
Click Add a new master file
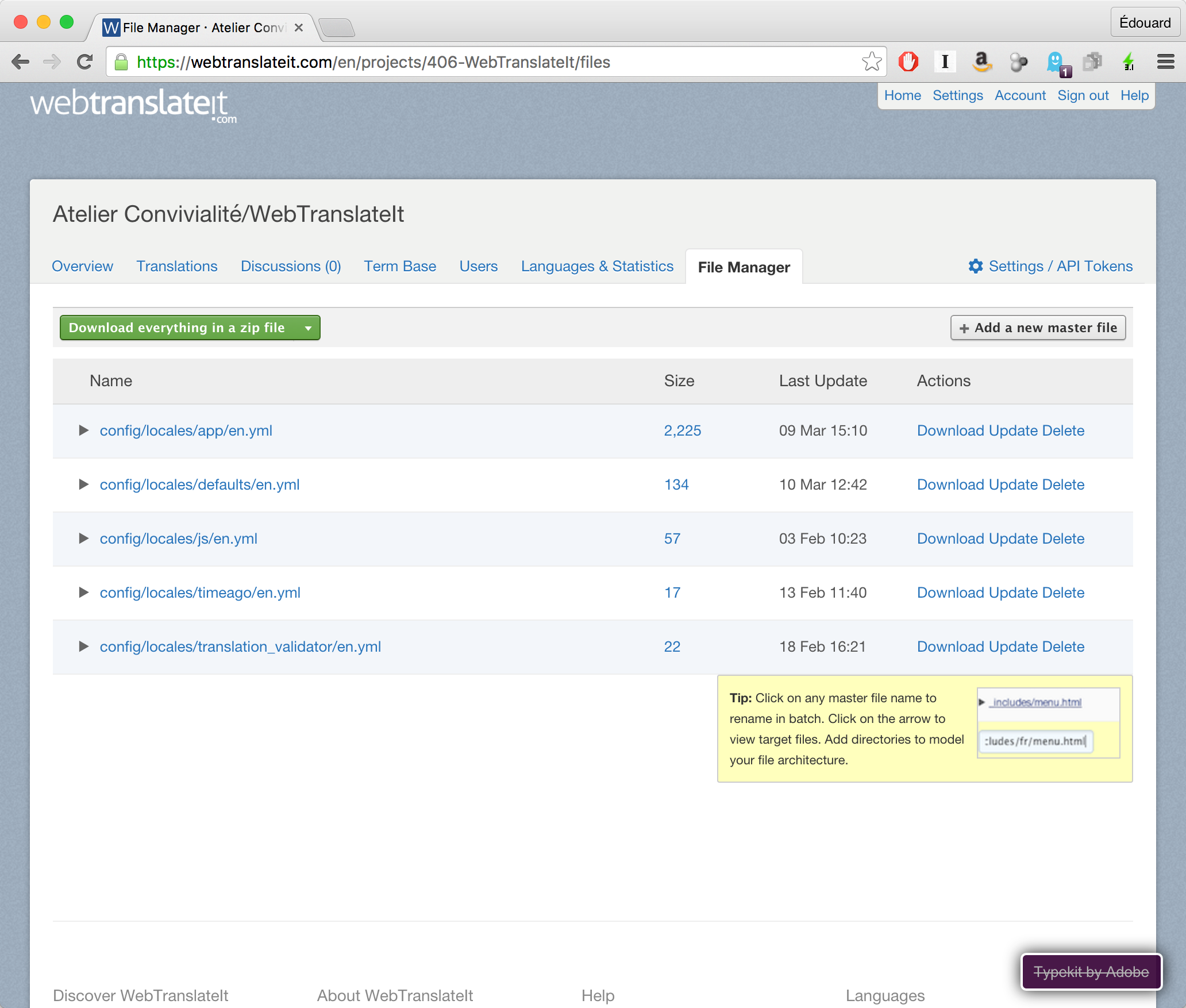point(1038,328)
